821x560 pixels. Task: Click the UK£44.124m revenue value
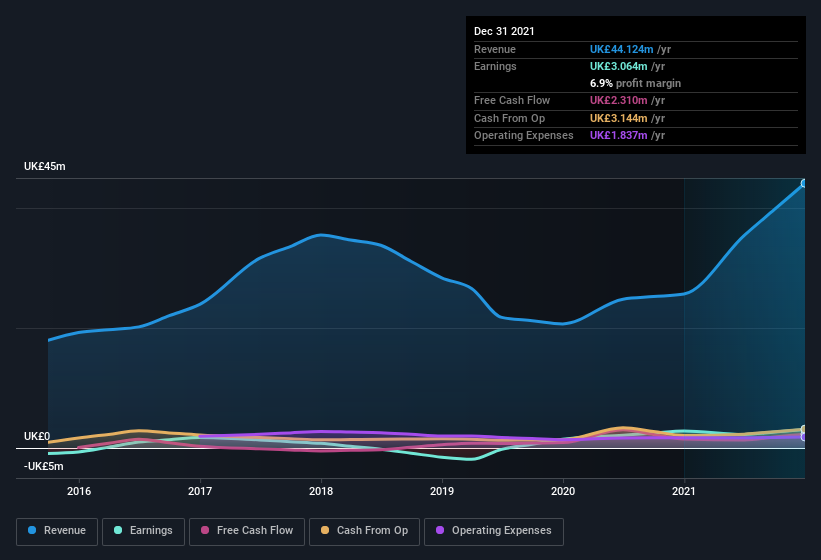tap(622, 49)
